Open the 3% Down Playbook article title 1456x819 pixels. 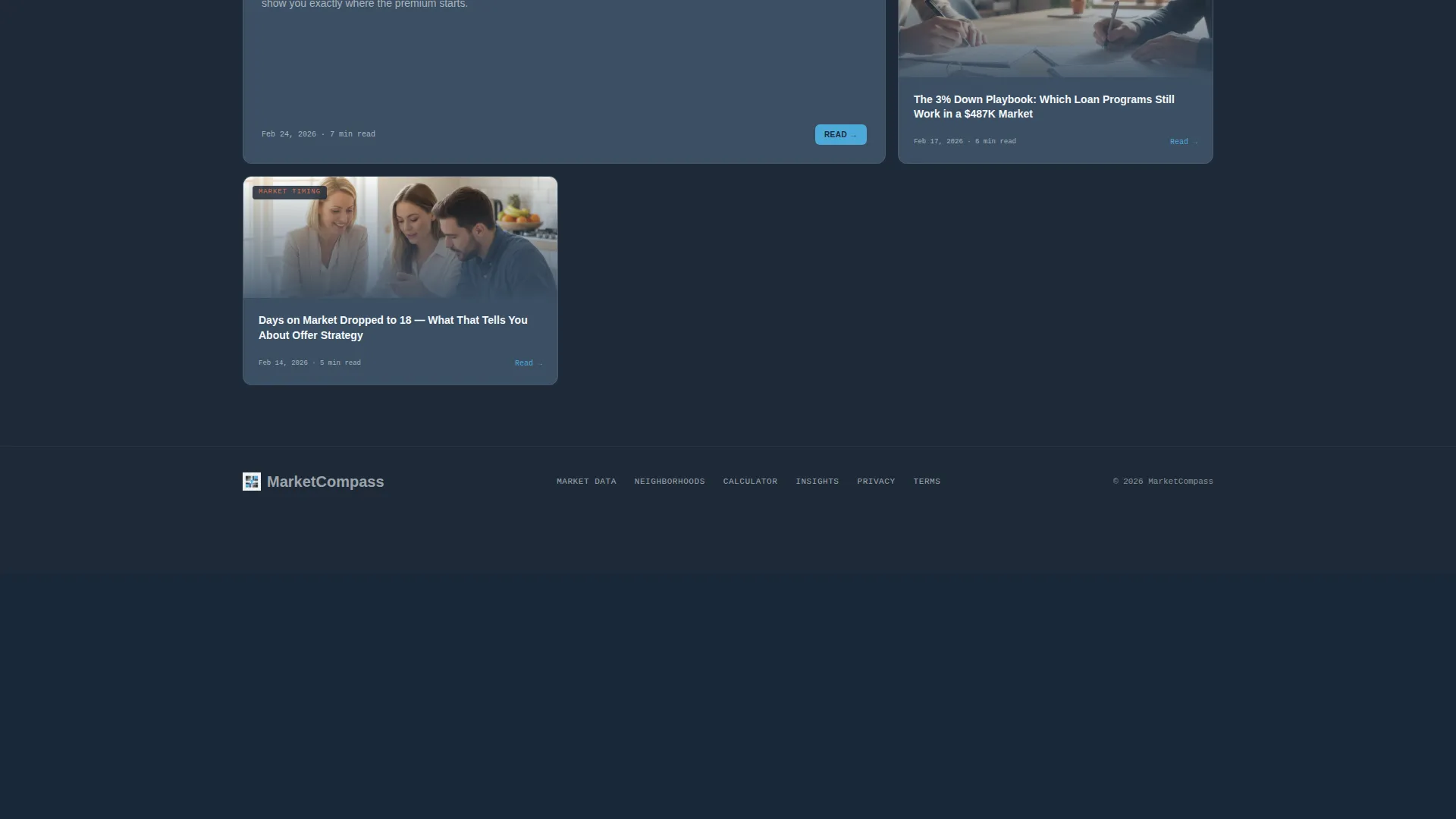tap(1043, 107)
